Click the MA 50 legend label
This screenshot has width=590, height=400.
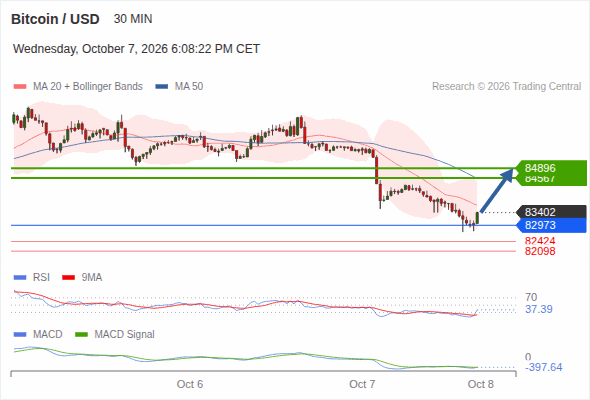tap(189, 87)
